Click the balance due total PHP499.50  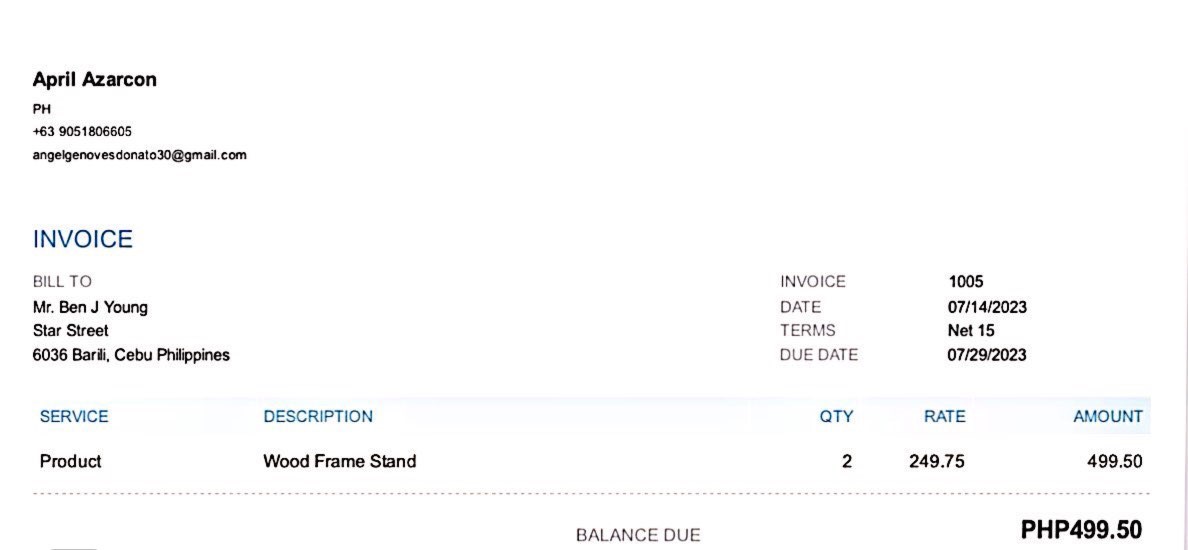pyautogui.click(x=1080, y=530)
